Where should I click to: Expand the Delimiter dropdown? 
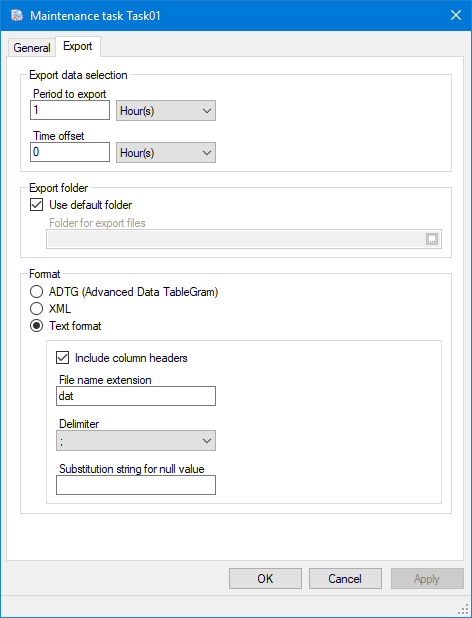(x=136, y=441)
